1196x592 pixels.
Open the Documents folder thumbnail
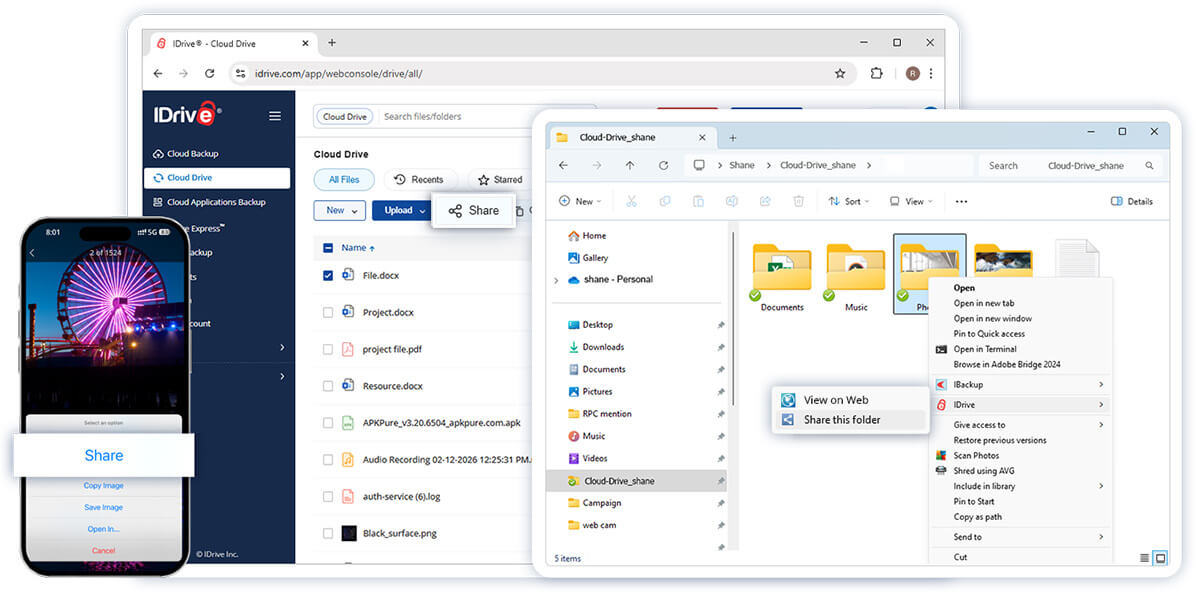coord(782,277)
